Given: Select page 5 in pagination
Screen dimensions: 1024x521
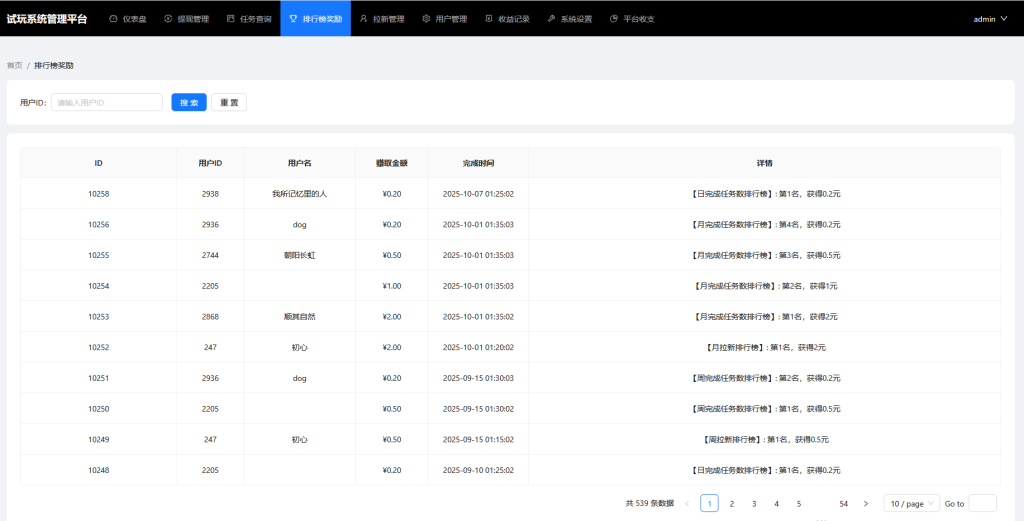Looking at the screenshot, I should (x=799, y=503).
